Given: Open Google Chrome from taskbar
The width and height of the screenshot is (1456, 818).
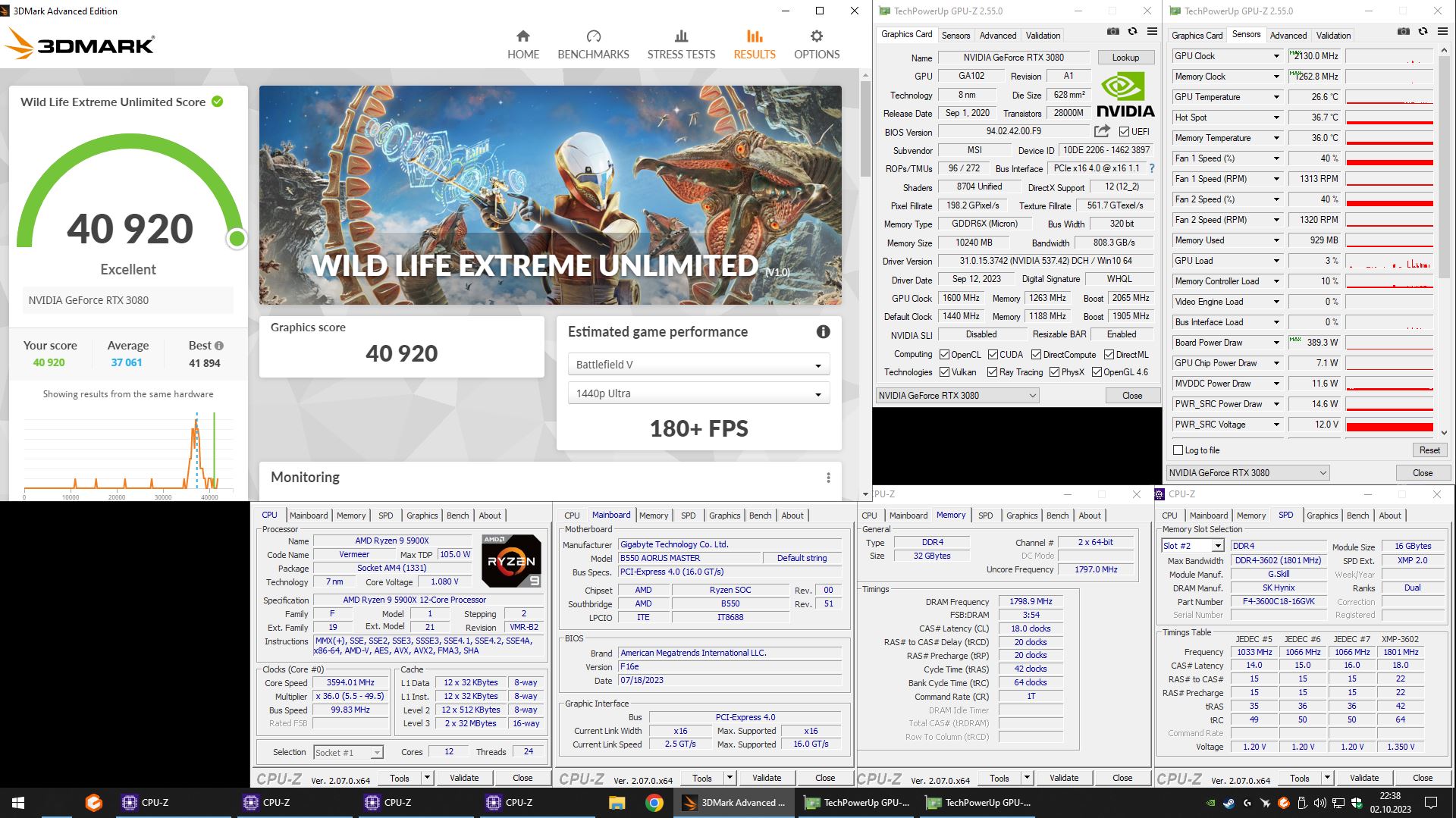Looking at the screenshot, I should pos(654,803).
